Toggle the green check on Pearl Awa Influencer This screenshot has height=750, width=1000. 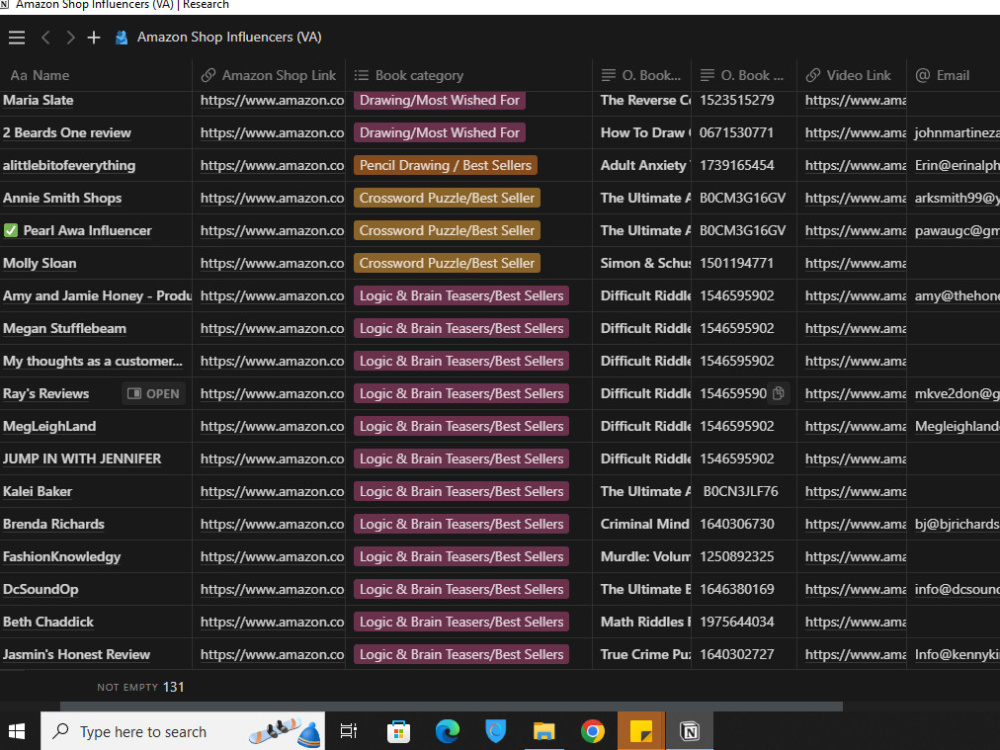pyautogui.click(x=11, y=230)
